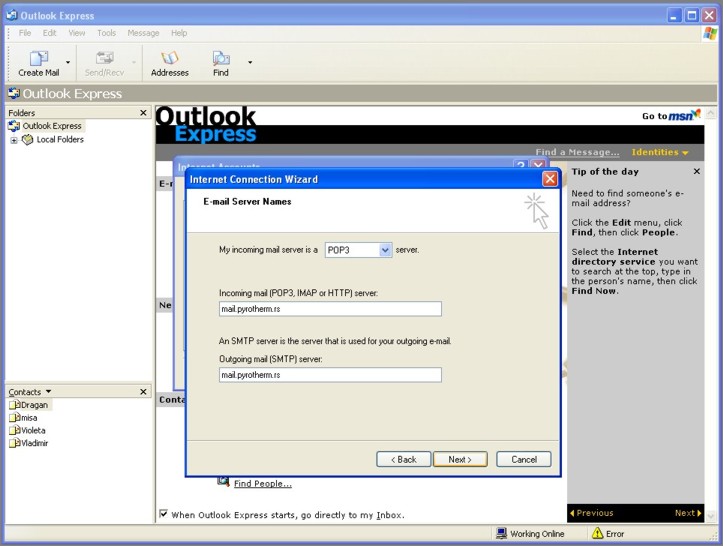Click the Error warning icon in status bar
Screen dimensions: 723x546
tap(596, 534)
